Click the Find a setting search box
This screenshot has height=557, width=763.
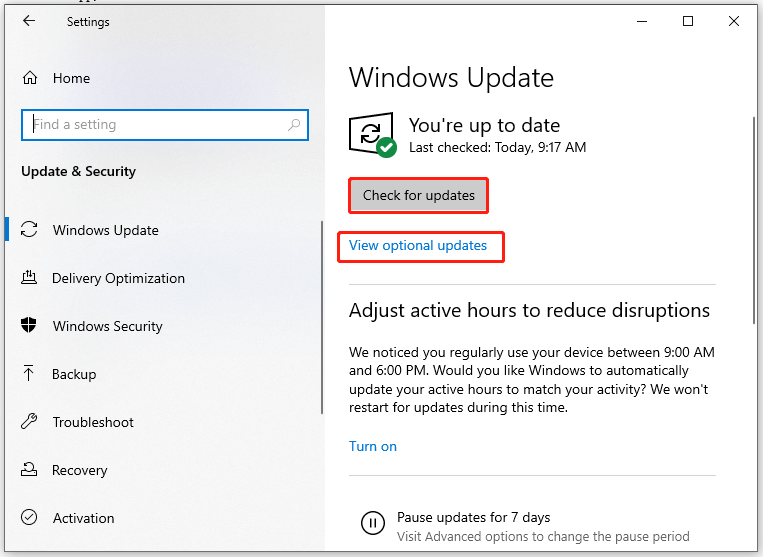[x=165, y=125]
